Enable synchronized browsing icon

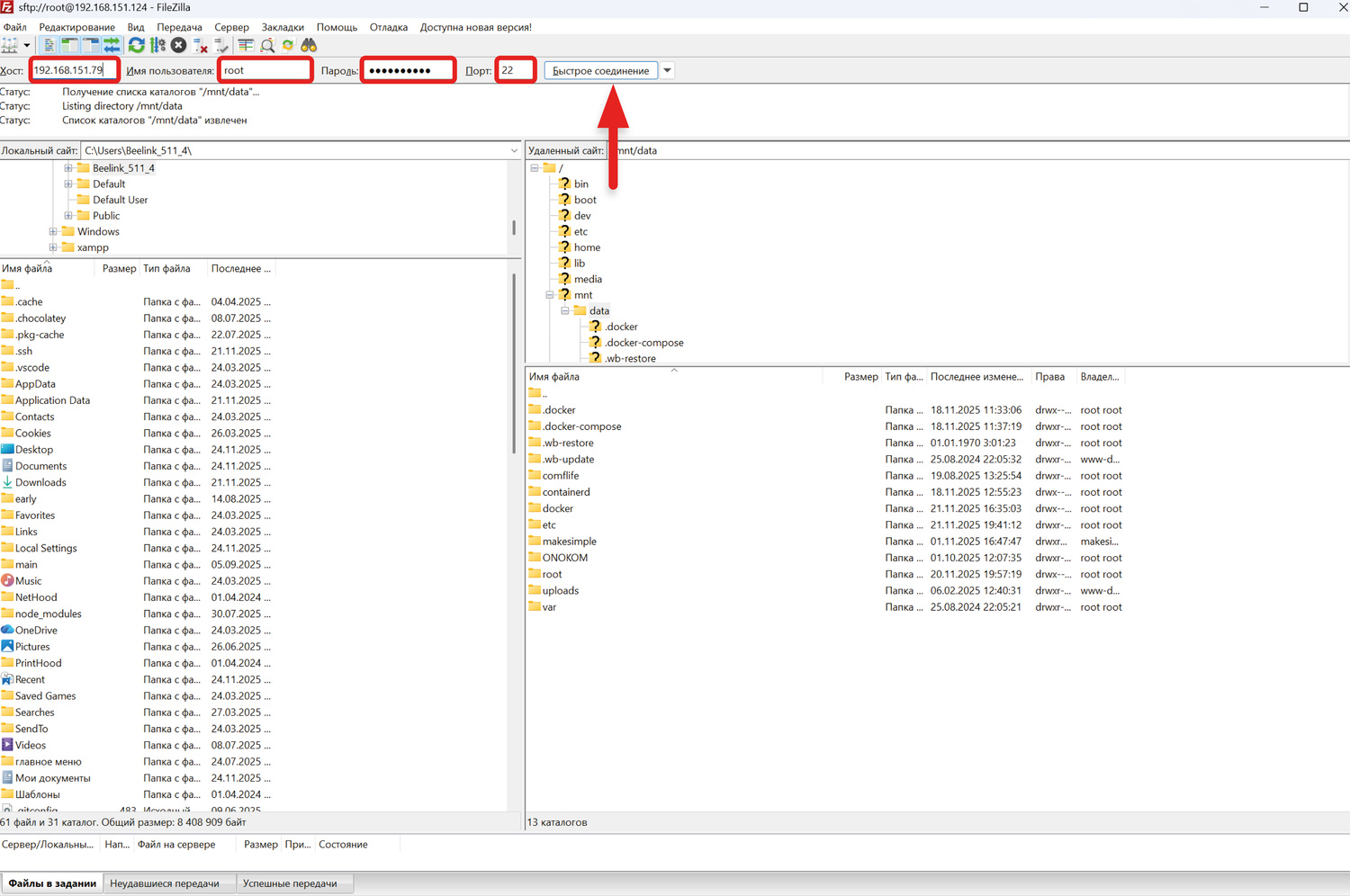coord(288,45)
